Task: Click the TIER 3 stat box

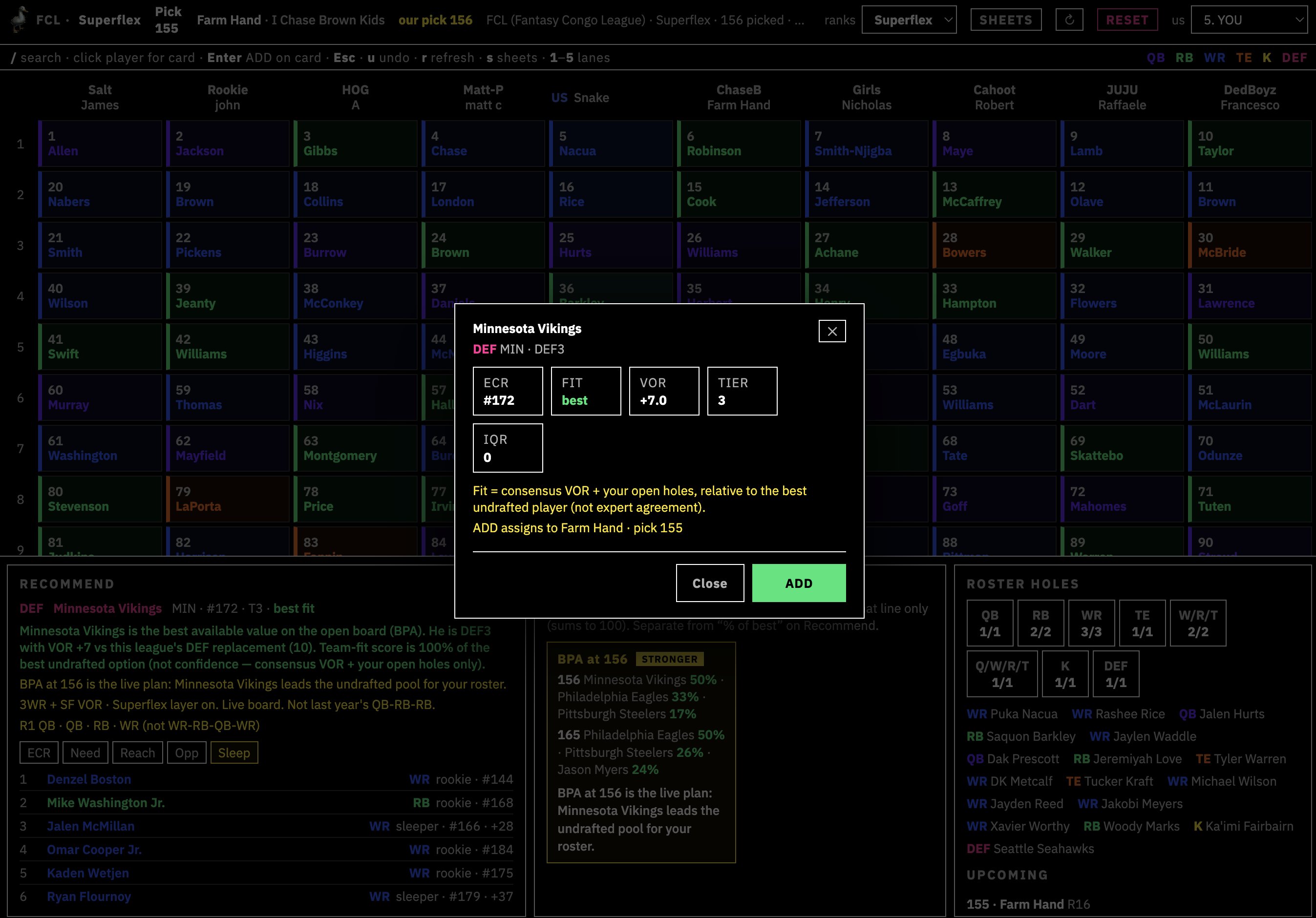Action: 742,392
